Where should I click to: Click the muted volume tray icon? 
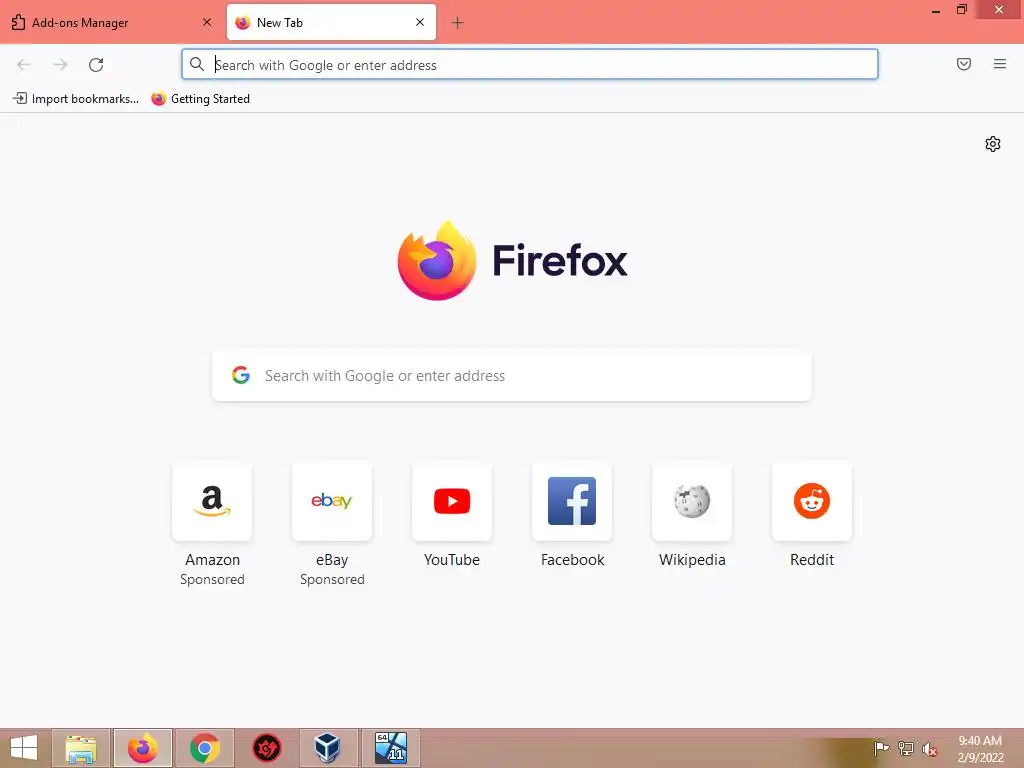(x=930, y=749)
